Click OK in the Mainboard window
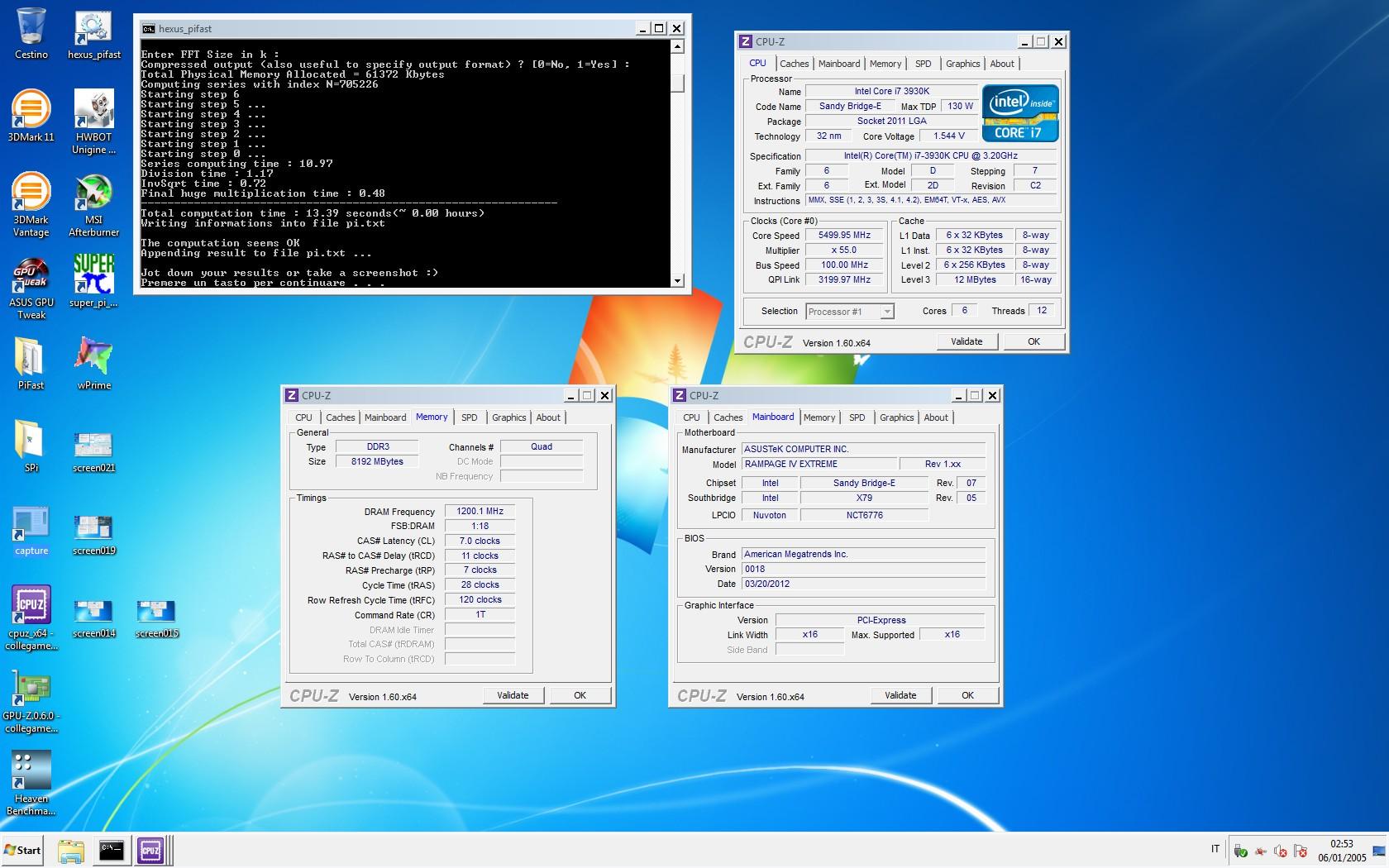This screenshot has width=1389, height=868. 967,695
